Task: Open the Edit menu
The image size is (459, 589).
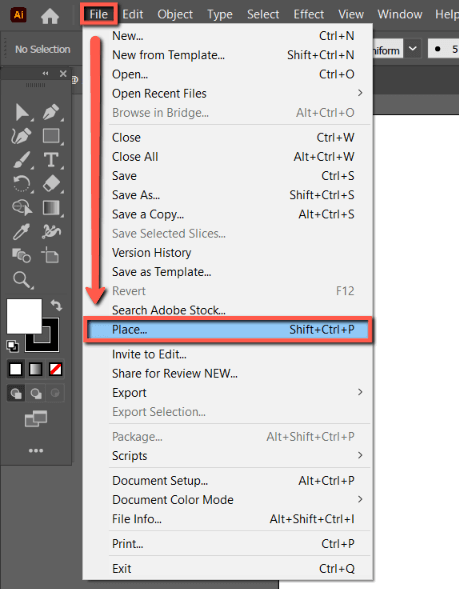Action: [133, 14]
